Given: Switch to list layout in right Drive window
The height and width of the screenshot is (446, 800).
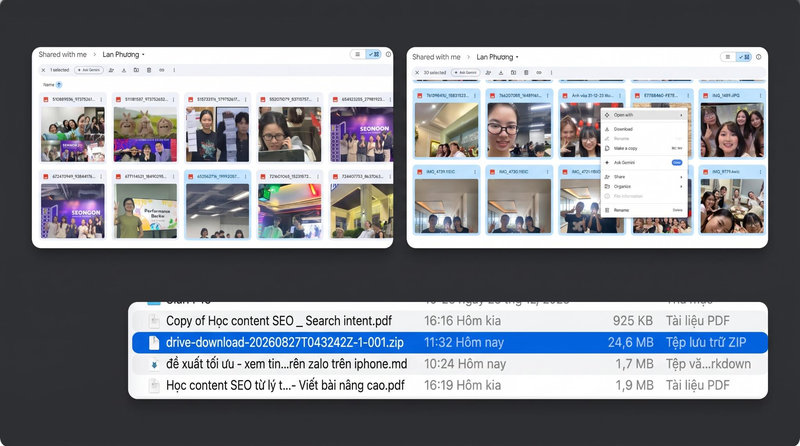Looking at the screenshot, I should (x=728, y=57).
